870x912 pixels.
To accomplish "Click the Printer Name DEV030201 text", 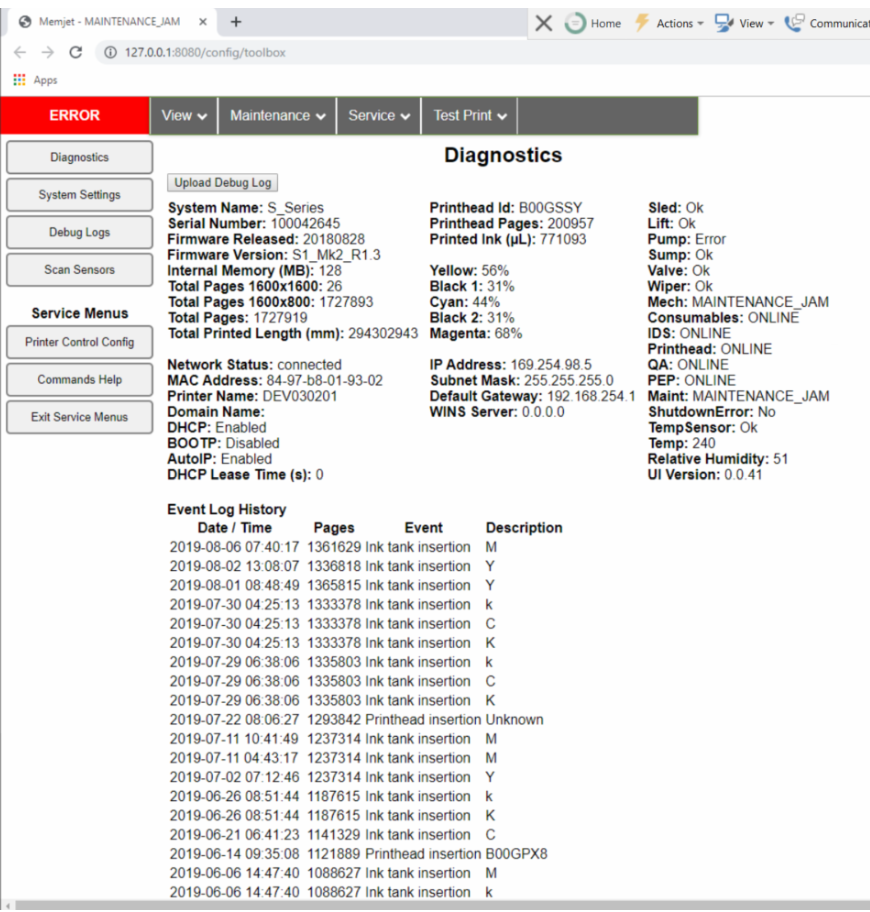I will click(x=252, y=396).
